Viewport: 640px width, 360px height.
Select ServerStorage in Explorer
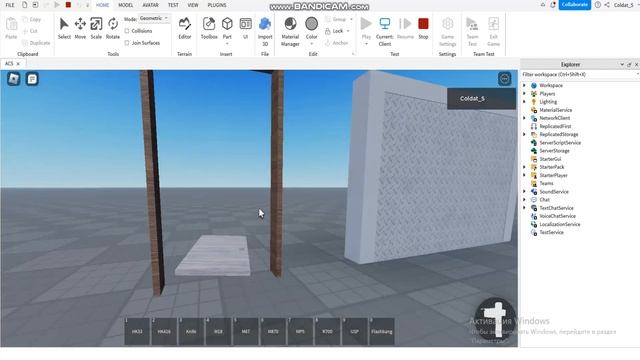554,151
